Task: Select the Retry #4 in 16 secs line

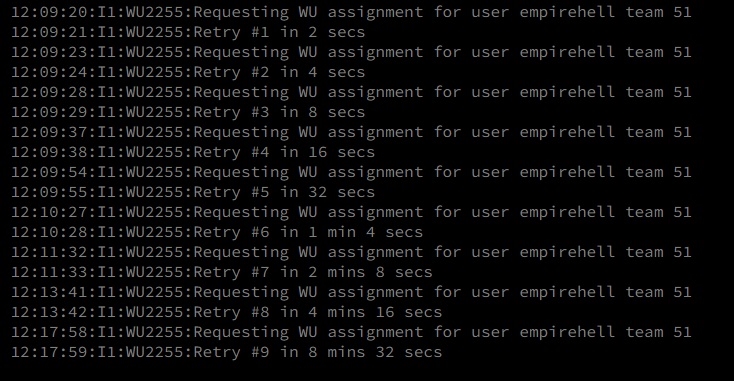Action: pos(193,153)
